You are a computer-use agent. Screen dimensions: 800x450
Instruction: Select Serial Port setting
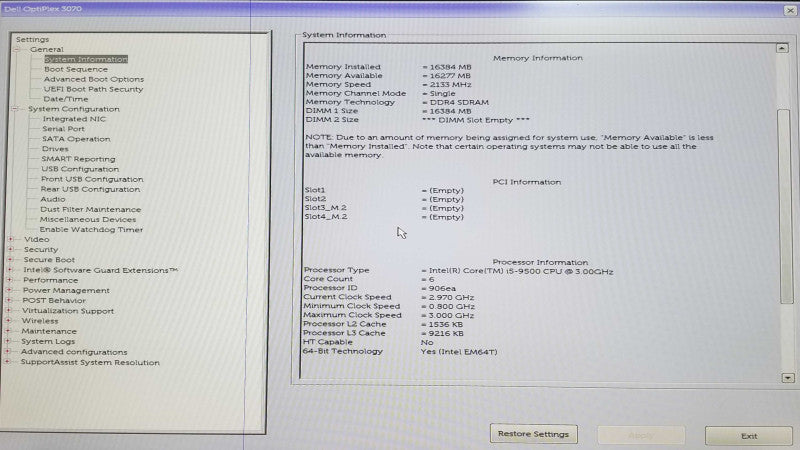(63, 129)
